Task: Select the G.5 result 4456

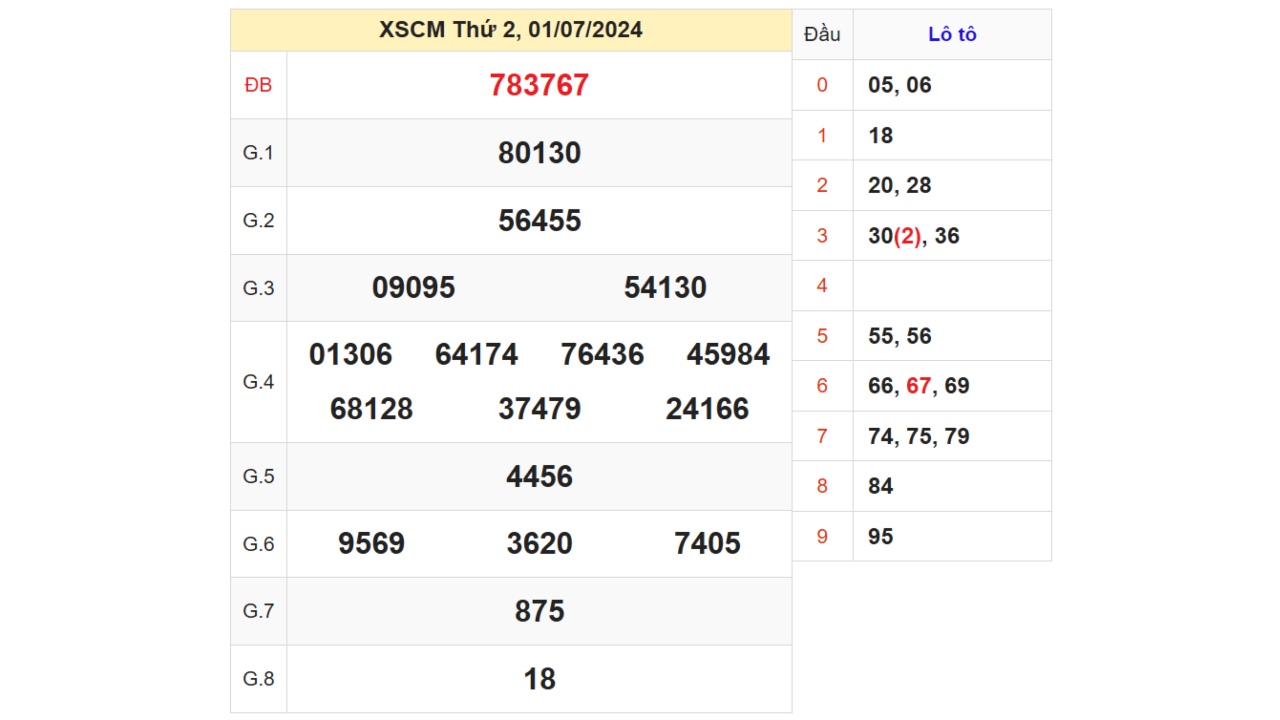Action: coord(539,477)
